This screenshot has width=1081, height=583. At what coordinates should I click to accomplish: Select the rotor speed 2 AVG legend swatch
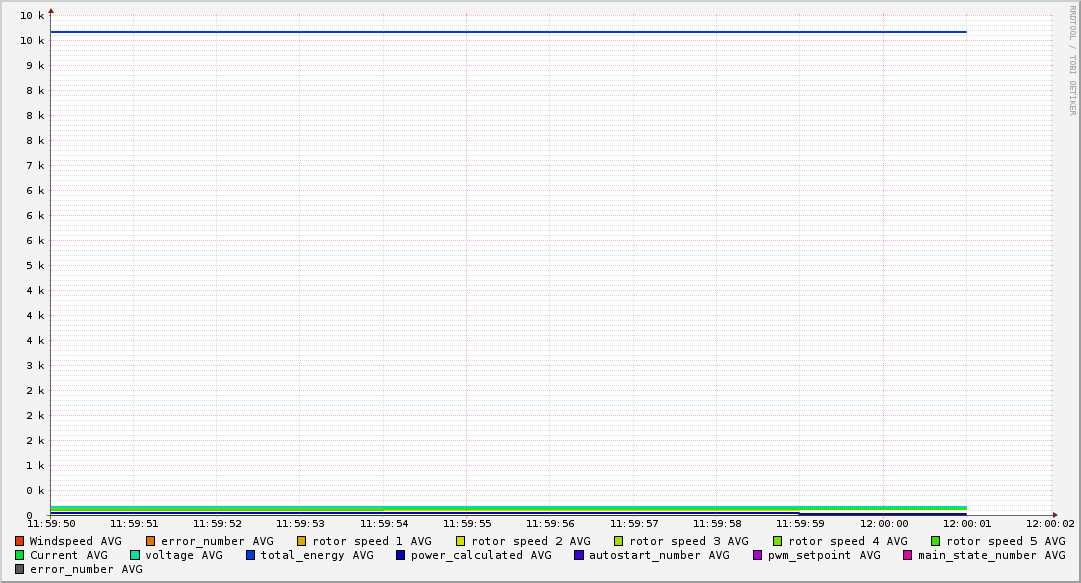(x=461, y=541)
